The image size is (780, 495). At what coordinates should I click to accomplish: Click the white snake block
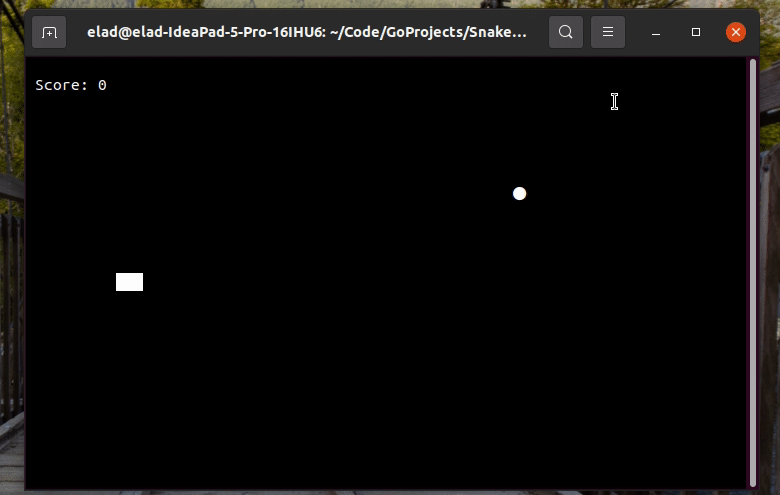click(x=129, y=282)
